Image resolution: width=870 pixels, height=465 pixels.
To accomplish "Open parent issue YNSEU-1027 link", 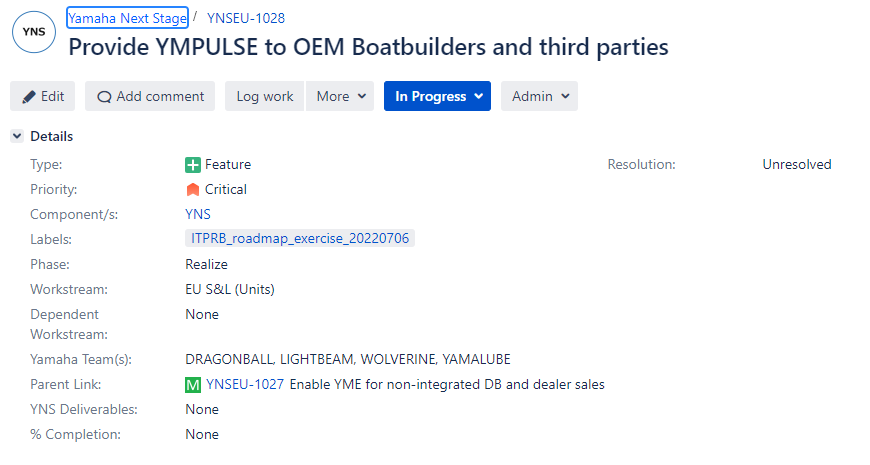I will coord(245,384).
